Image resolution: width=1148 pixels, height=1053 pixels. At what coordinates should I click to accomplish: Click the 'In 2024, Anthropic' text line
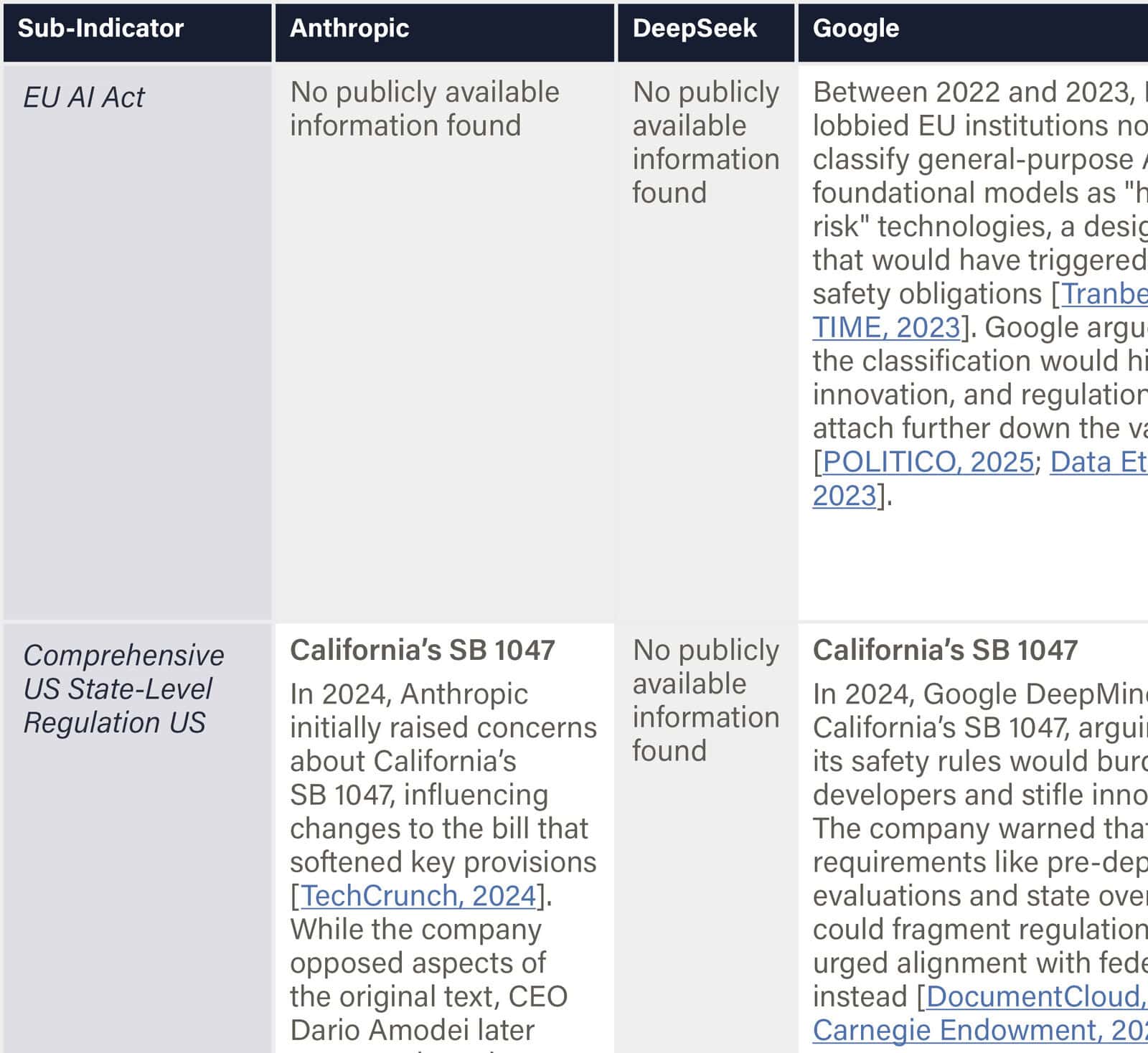[409, 694]
